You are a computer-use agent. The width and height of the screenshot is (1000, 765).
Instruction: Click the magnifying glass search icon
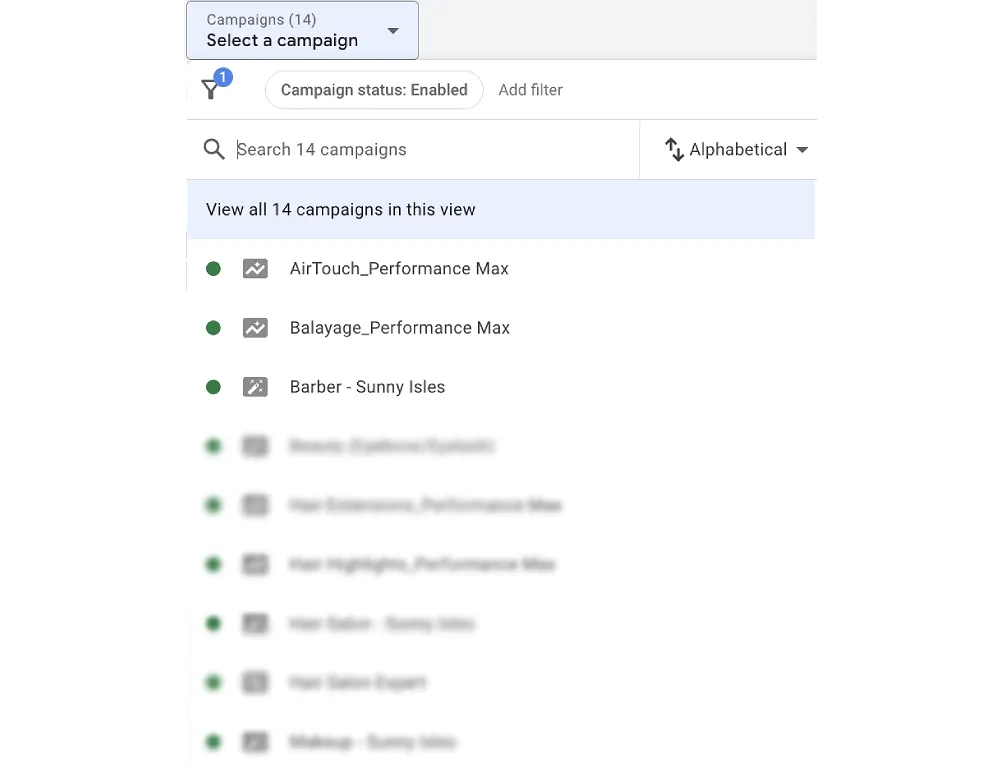point(213,150)
